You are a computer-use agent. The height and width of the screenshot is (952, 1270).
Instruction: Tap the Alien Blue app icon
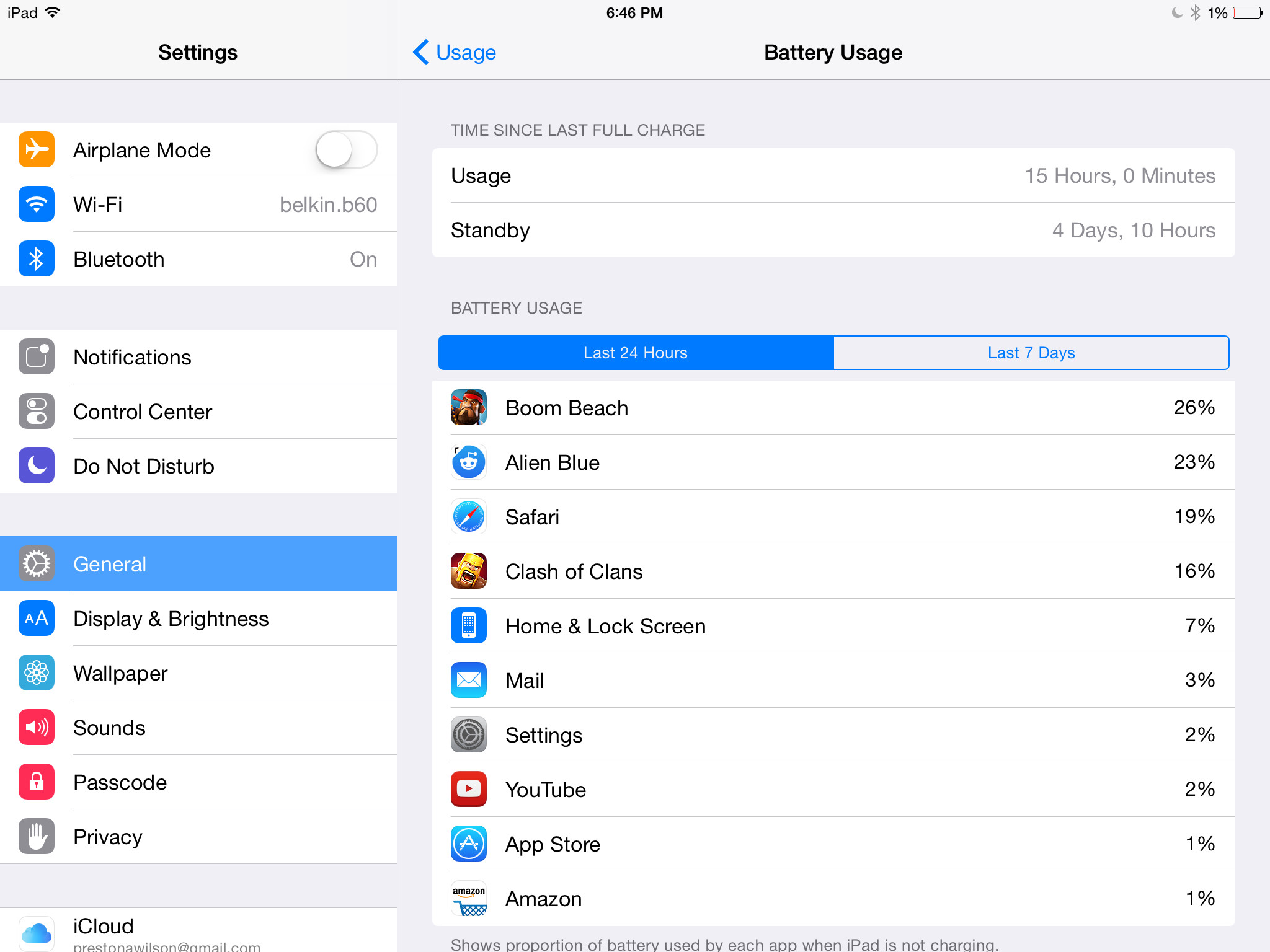(468, 462)
